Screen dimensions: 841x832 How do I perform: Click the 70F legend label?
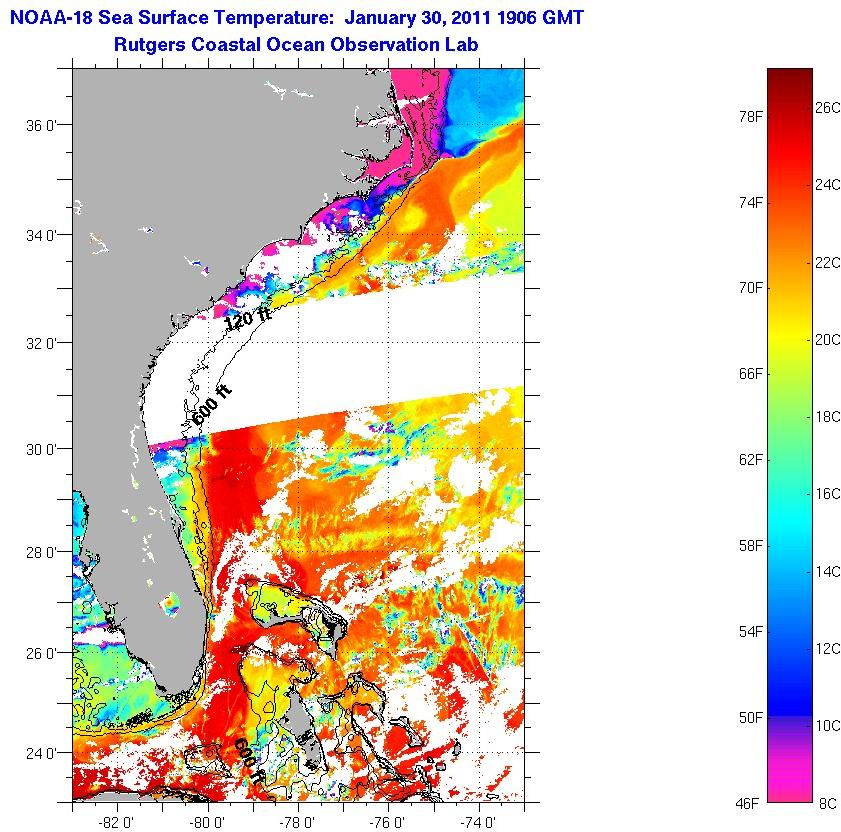point(751,288)
